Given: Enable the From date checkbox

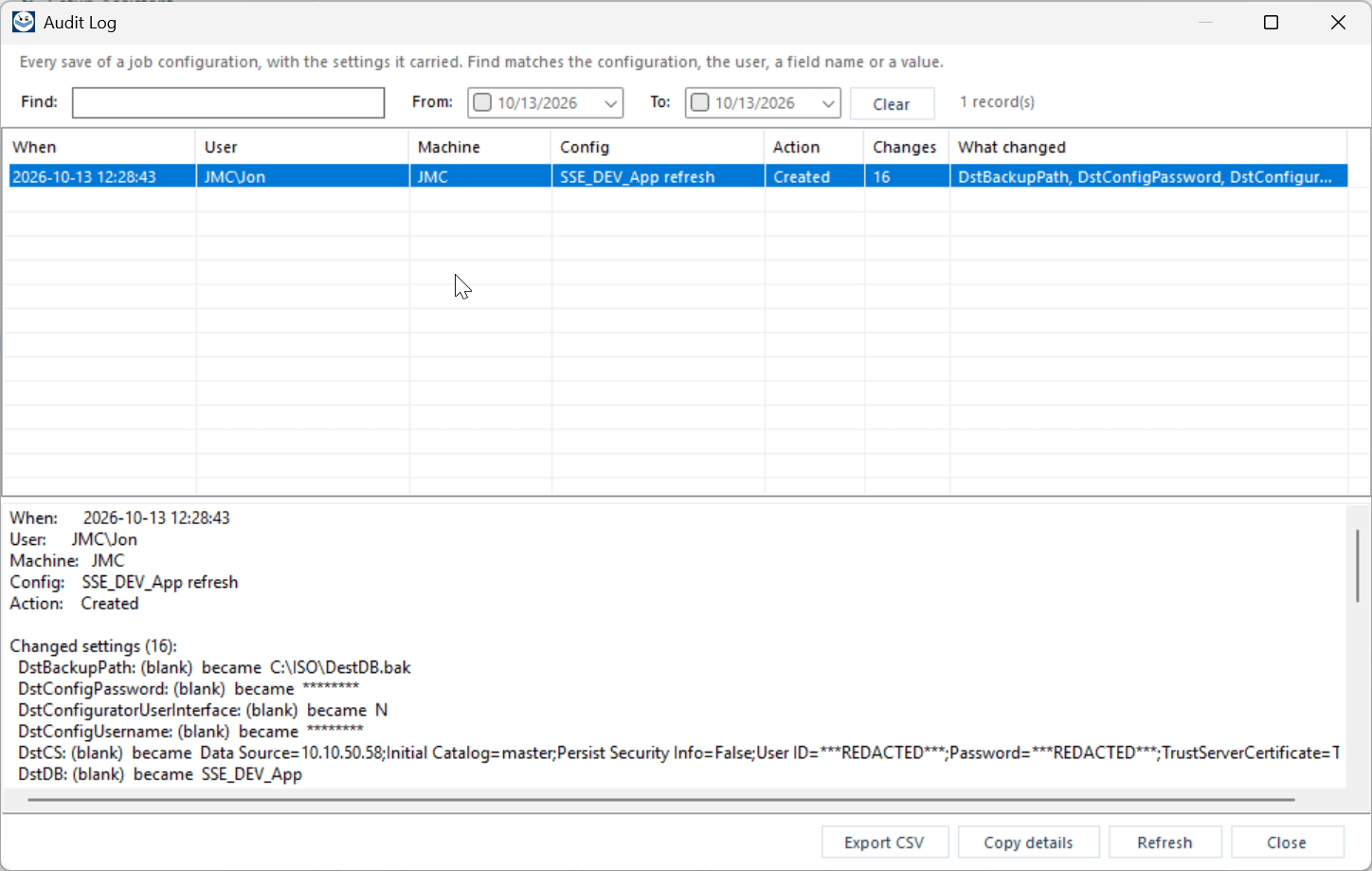Looking at the screenshot, I should (482, 102).
